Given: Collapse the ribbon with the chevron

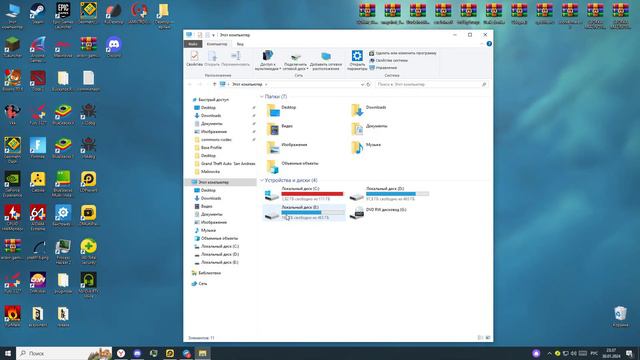Looking at the screenshot, I should 482,44.
